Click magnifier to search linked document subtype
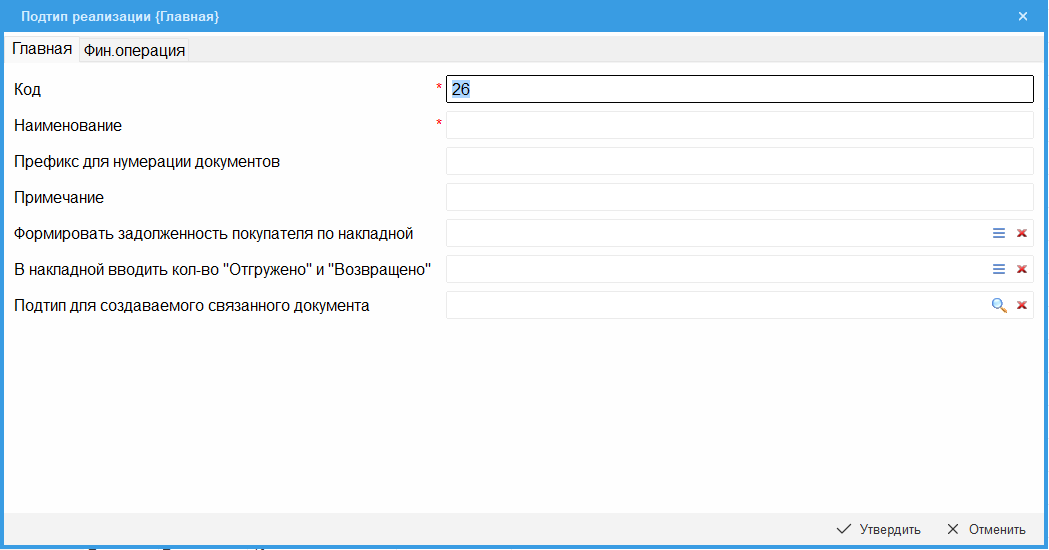The width and height of the screenshot is (1049, 550). [x=998, y=305]
